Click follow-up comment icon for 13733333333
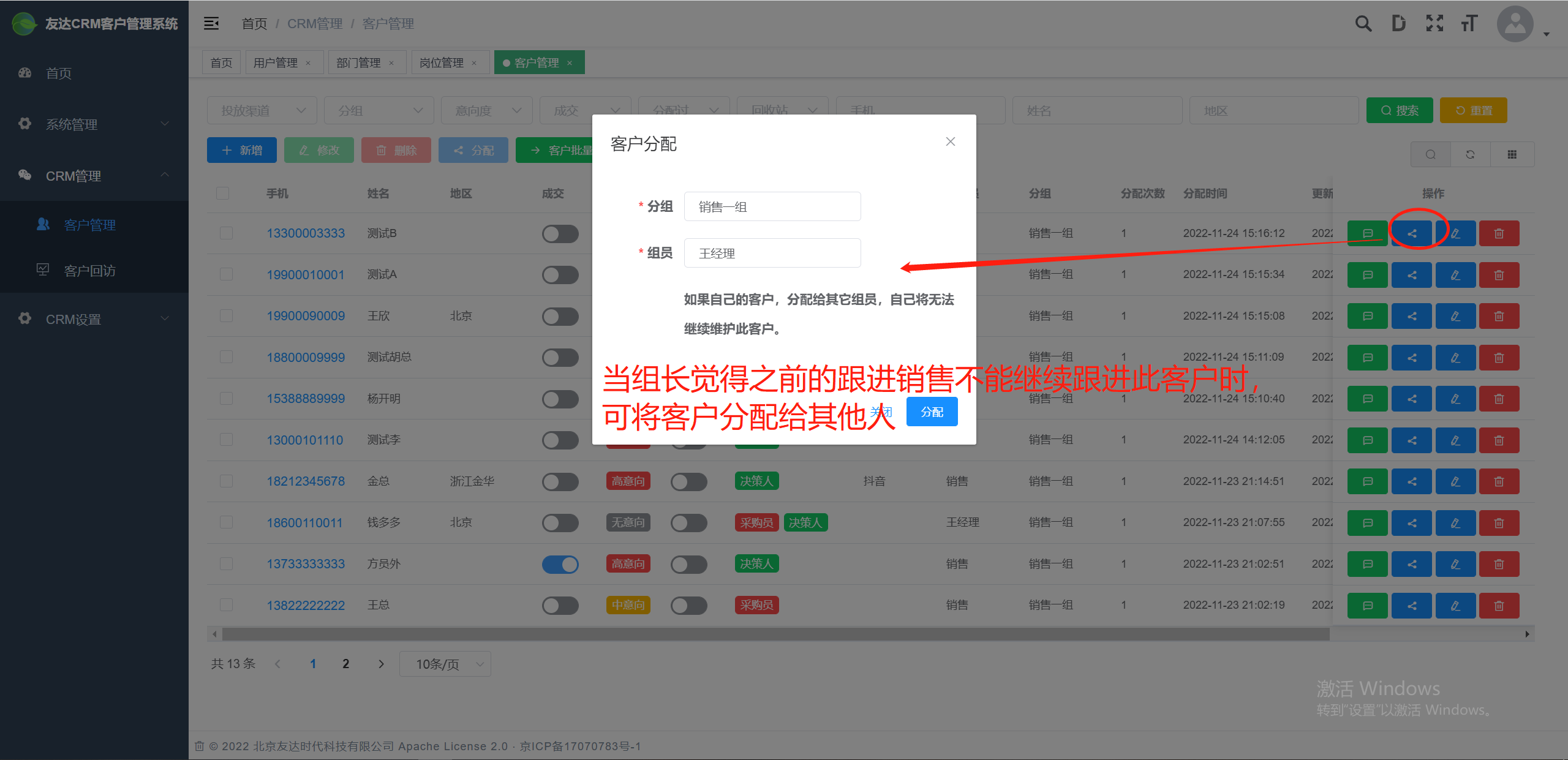The width and height of the screenshot is (1568, 760). [x=1368, y=564]
